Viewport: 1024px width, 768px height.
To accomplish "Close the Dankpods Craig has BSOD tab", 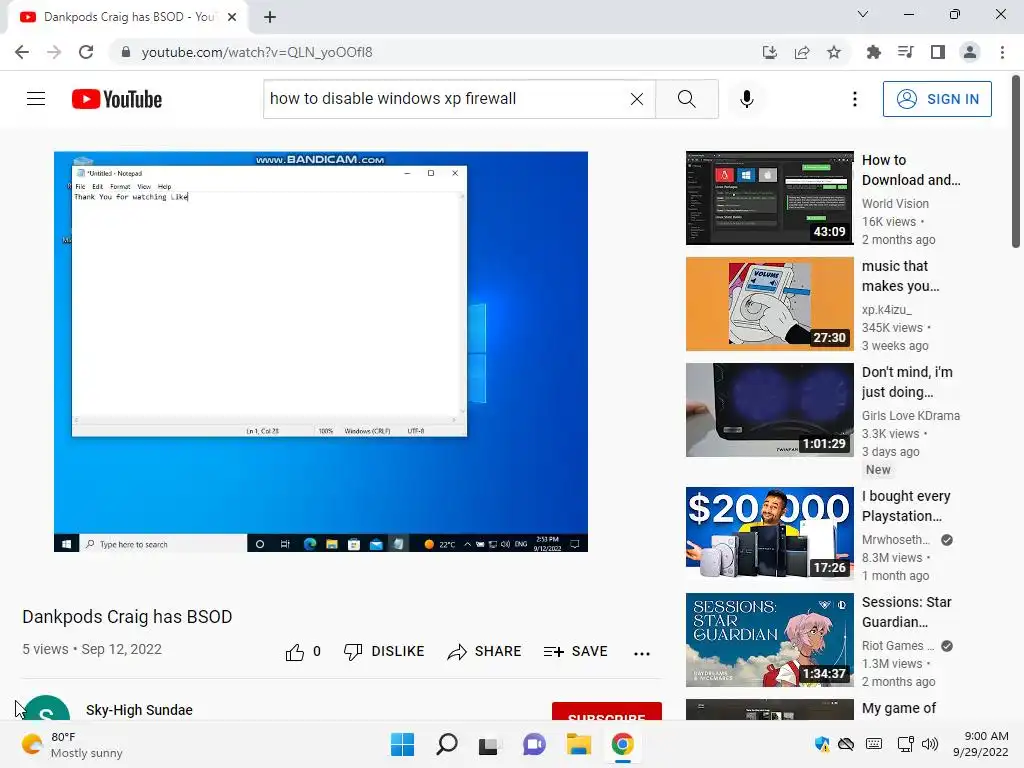I will point(232,17).
